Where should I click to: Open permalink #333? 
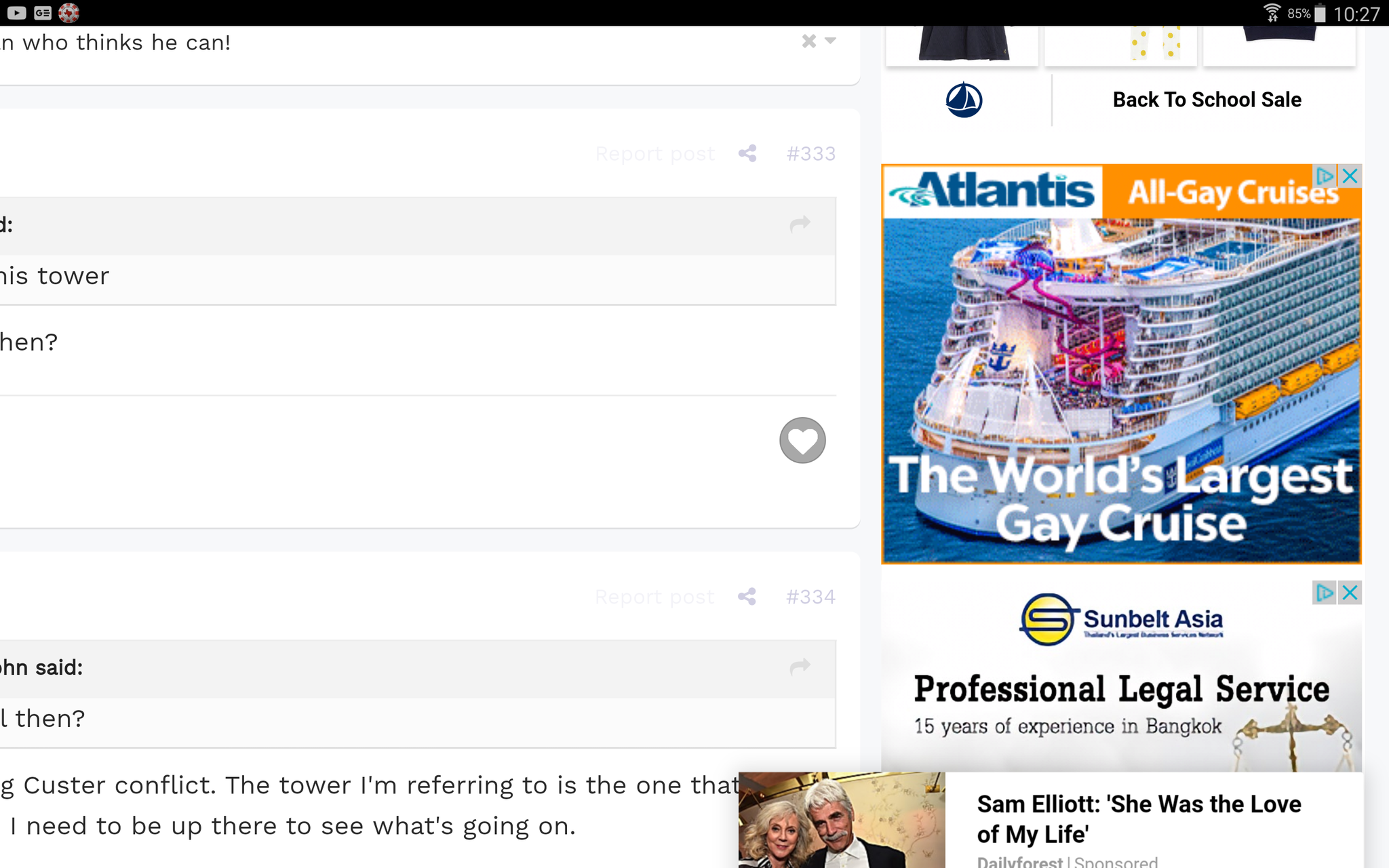click(x=811, y=153)
